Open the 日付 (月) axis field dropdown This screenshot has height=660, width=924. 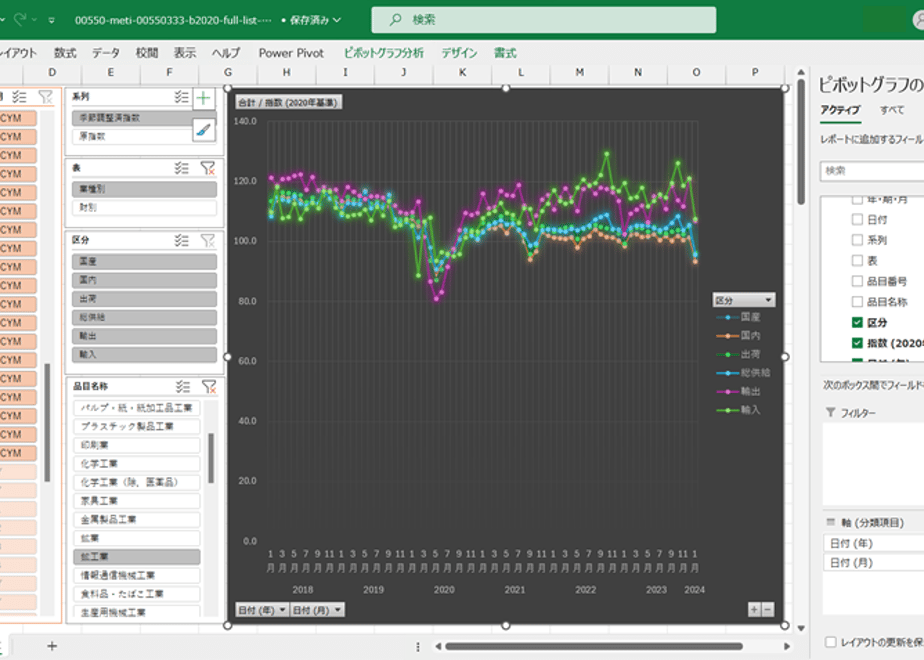click(x=338, y=610)
